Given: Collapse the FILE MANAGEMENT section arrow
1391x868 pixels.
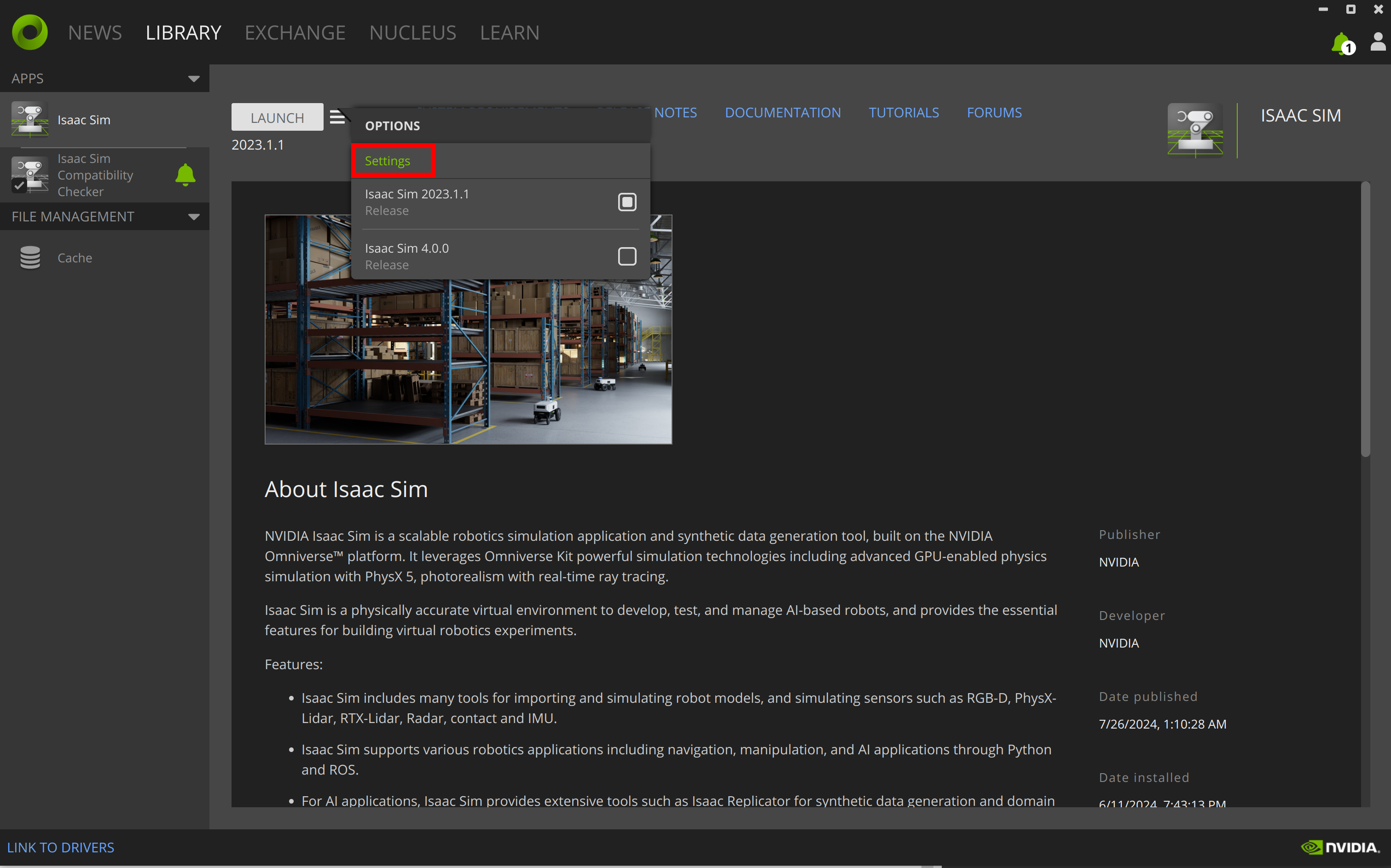Looking at the screenshot, I should (x=193, y=216).
